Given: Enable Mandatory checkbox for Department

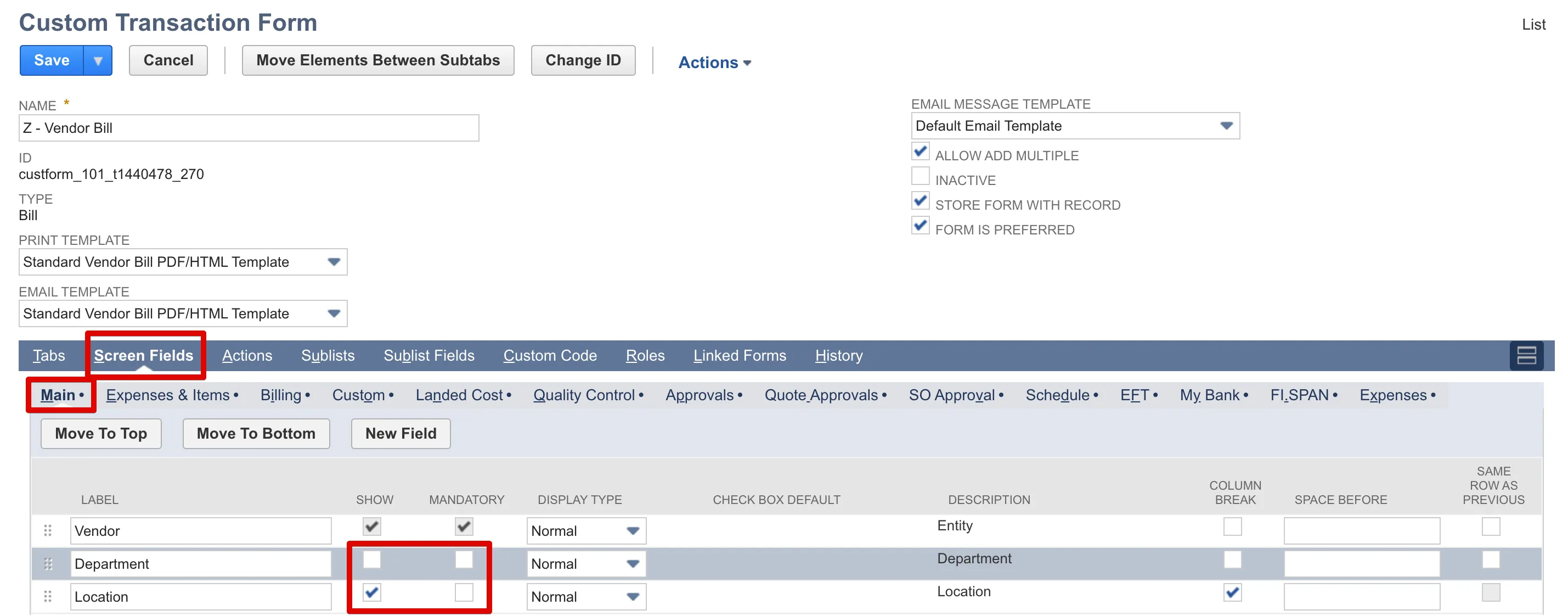Looking at the screenshot, I should coord(464,559).
